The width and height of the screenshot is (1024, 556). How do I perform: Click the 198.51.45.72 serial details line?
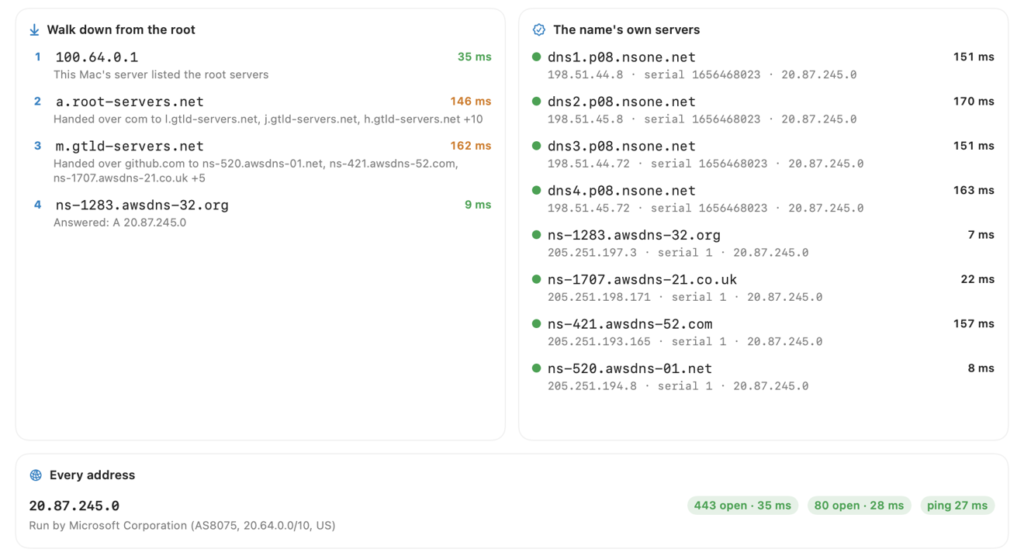[705, 208]
